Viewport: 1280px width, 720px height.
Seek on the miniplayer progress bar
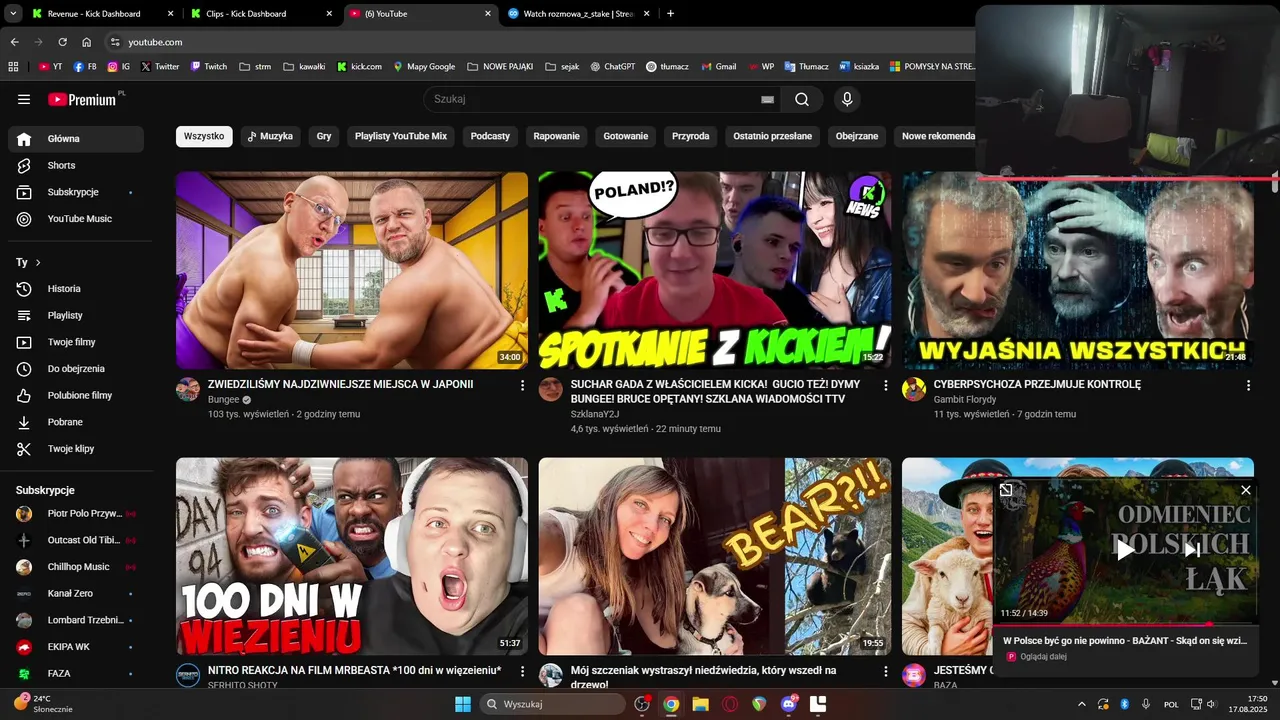[1126, 624]
